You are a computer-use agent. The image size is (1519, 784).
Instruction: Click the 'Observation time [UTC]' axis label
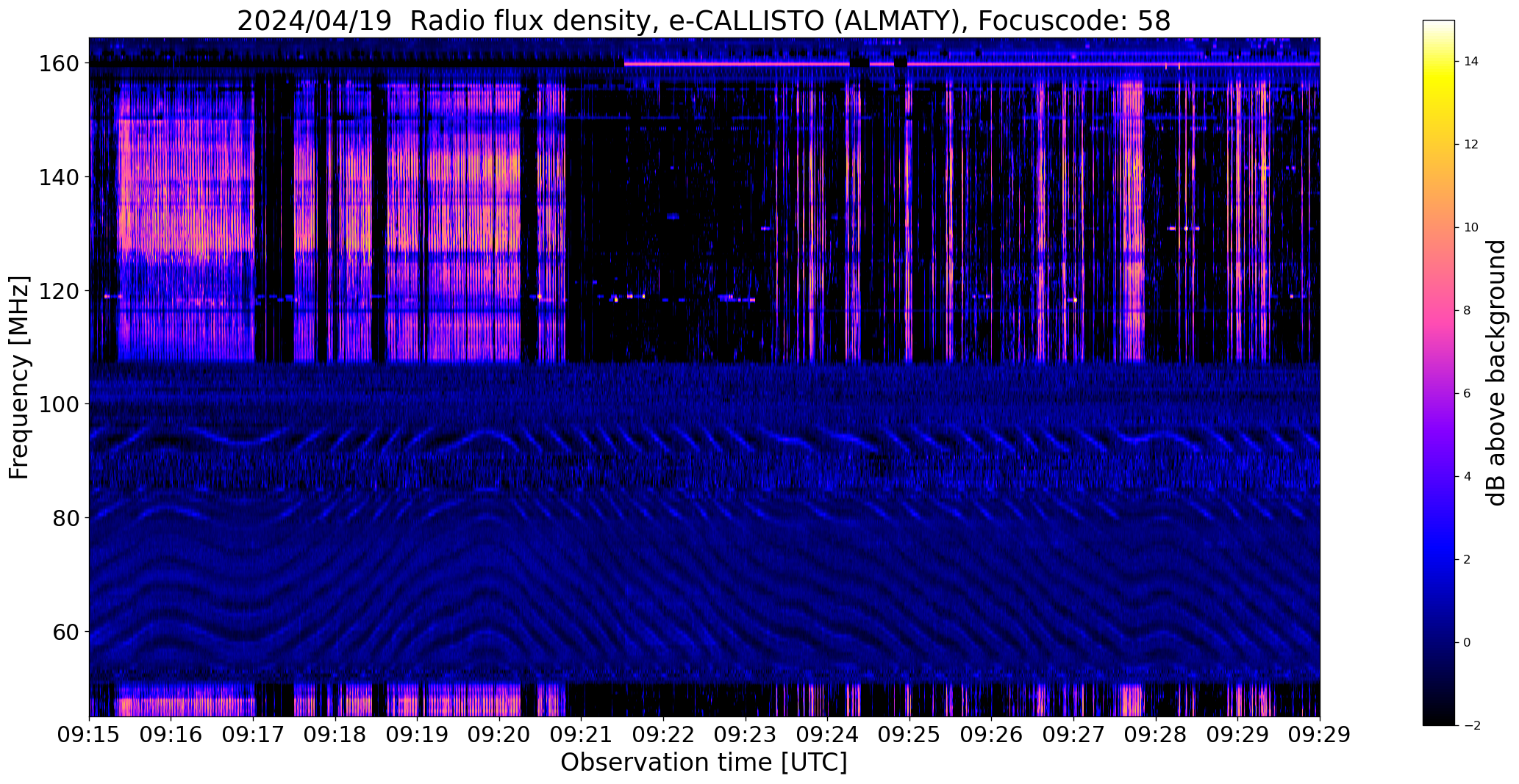(704, 763)
